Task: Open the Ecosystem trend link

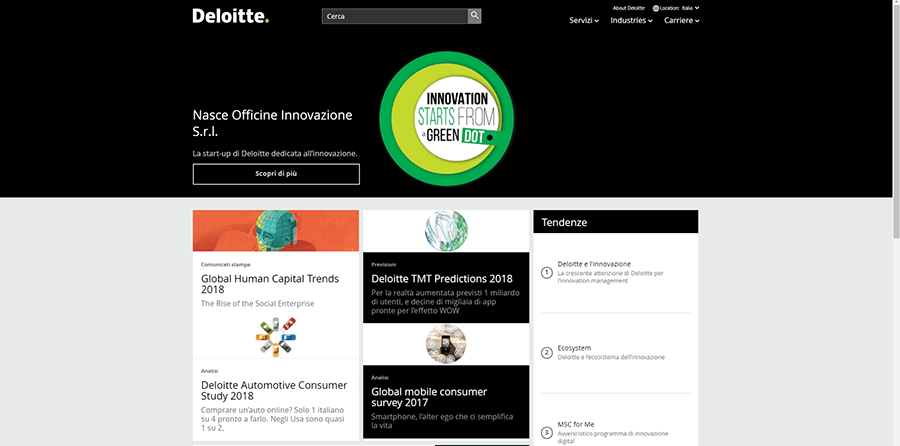Action: tap(574, 348)
